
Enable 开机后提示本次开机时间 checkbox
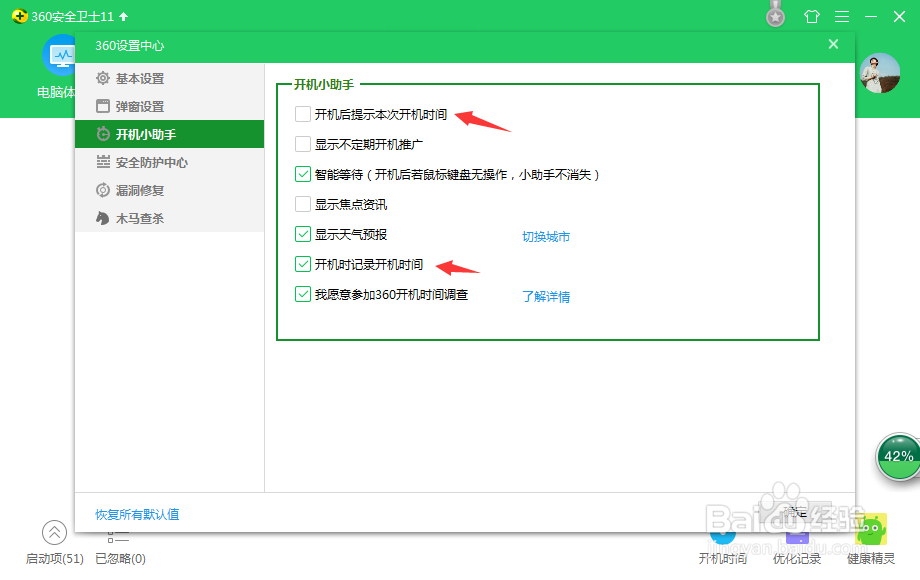[x=303, y=114]
